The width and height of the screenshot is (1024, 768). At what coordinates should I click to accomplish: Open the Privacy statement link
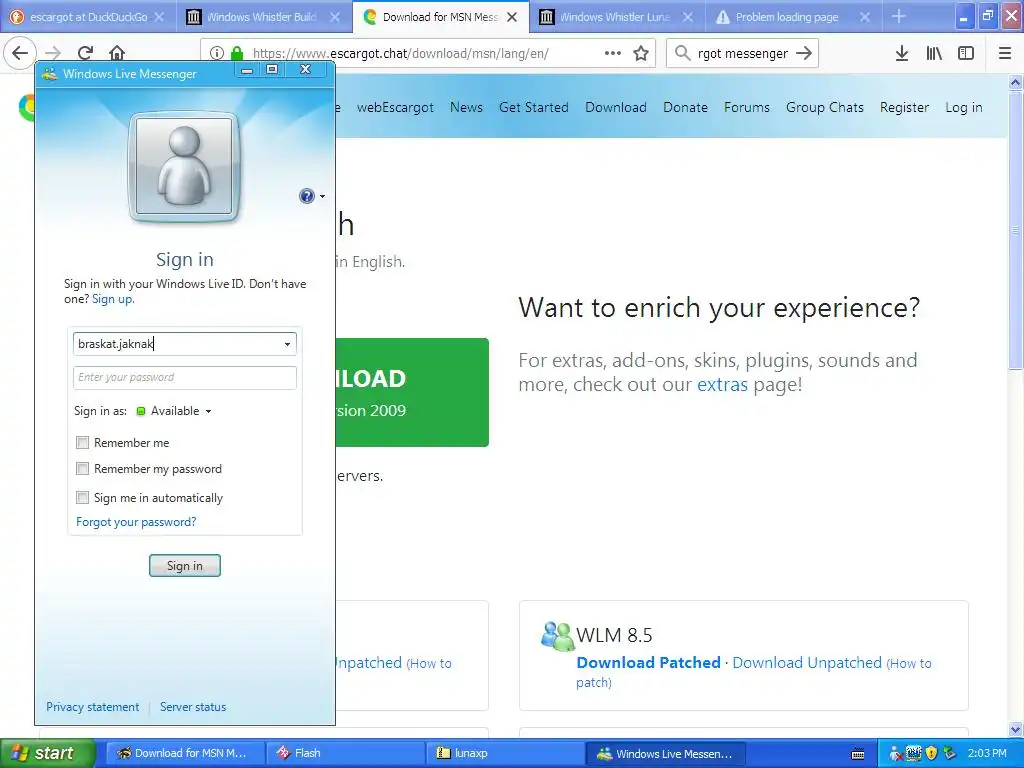point(92,707)
